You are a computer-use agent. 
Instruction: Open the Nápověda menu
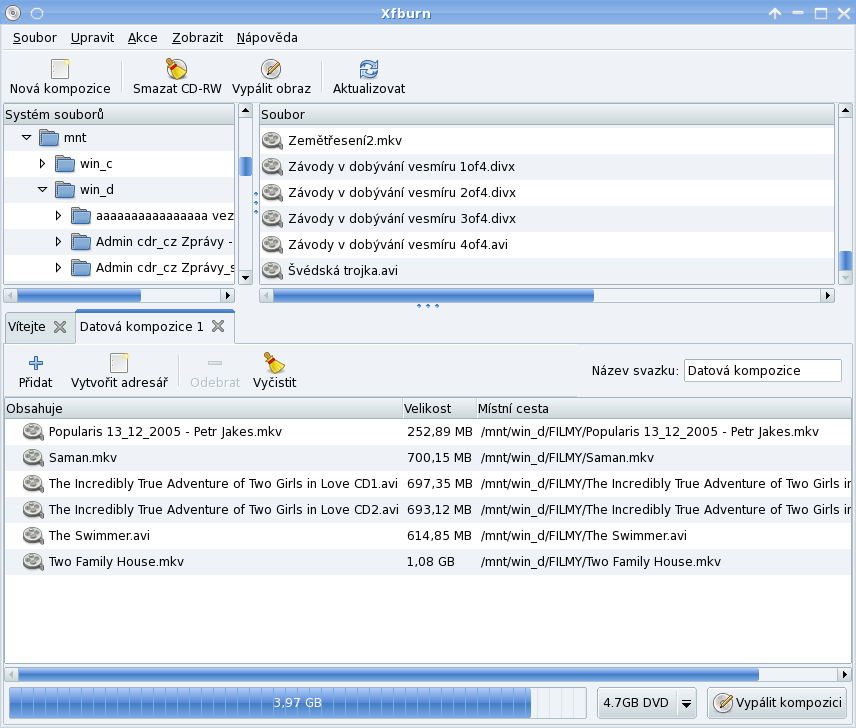(267, 38)
